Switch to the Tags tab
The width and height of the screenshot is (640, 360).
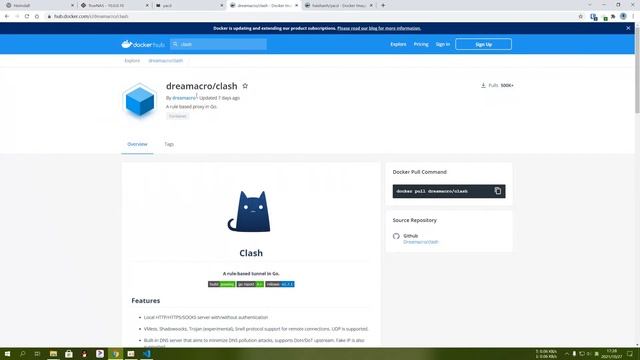tap(169, 144)
